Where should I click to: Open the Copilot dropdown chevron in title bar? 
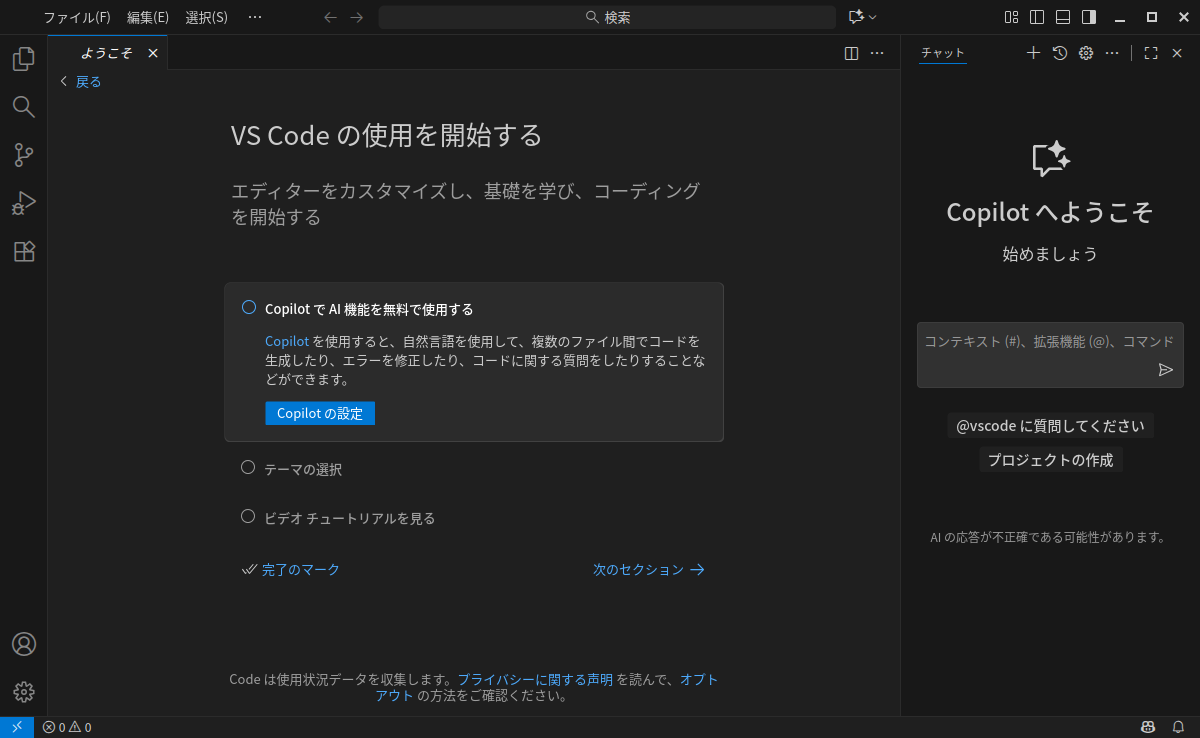(x=873, y=17)
